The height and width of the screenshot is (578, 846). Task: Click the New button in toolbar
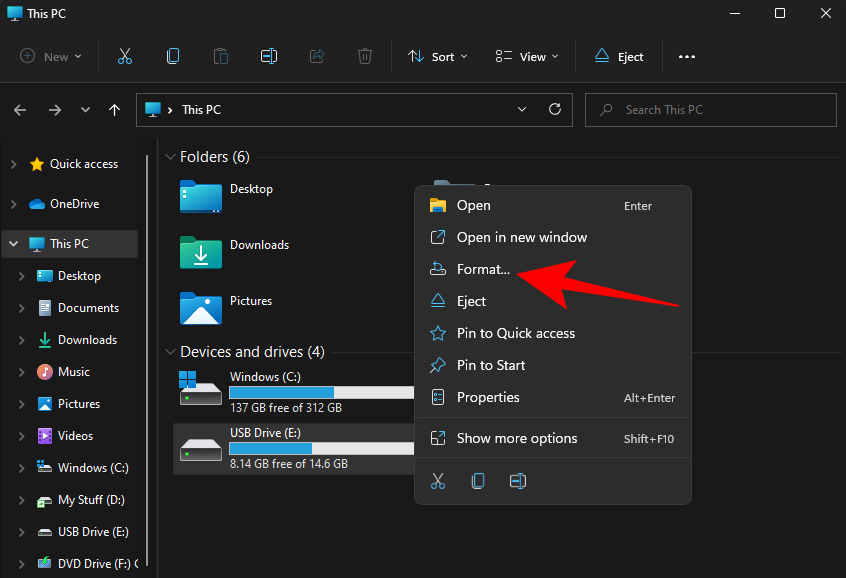point(52,57)
